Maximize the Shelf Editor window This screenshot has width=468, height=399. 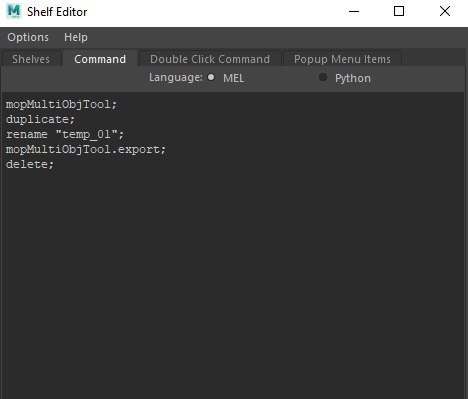[399, 12]
